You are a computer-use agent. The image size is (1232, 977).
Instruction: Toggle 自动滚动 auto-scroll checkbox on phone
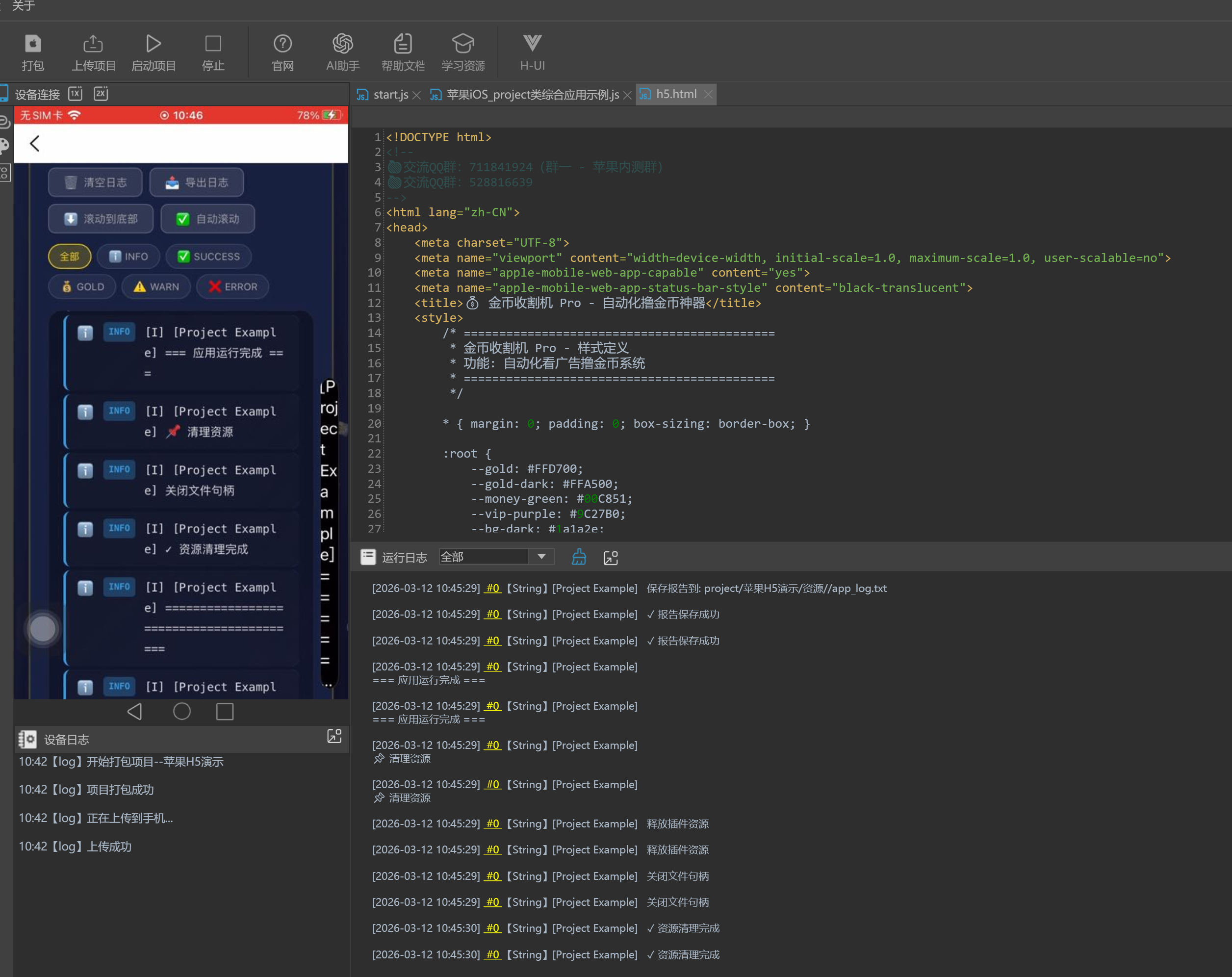pyautogui.click(x=183, y=219)
